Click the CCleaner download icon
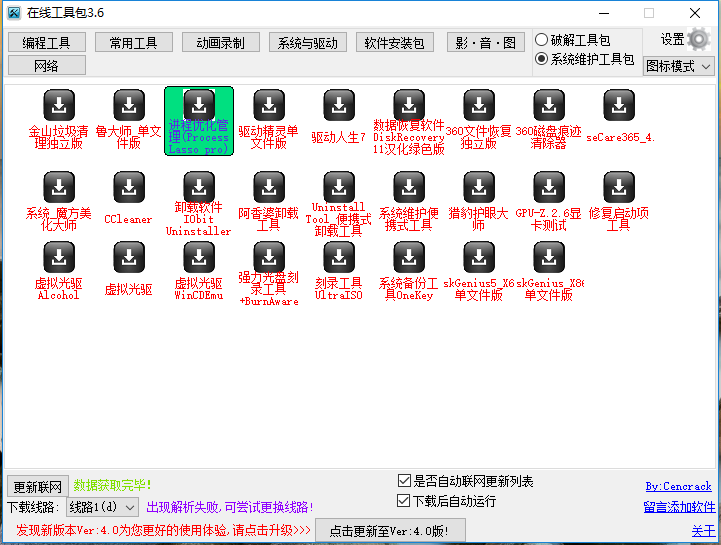721x545 pixels. tap(129, 187)
